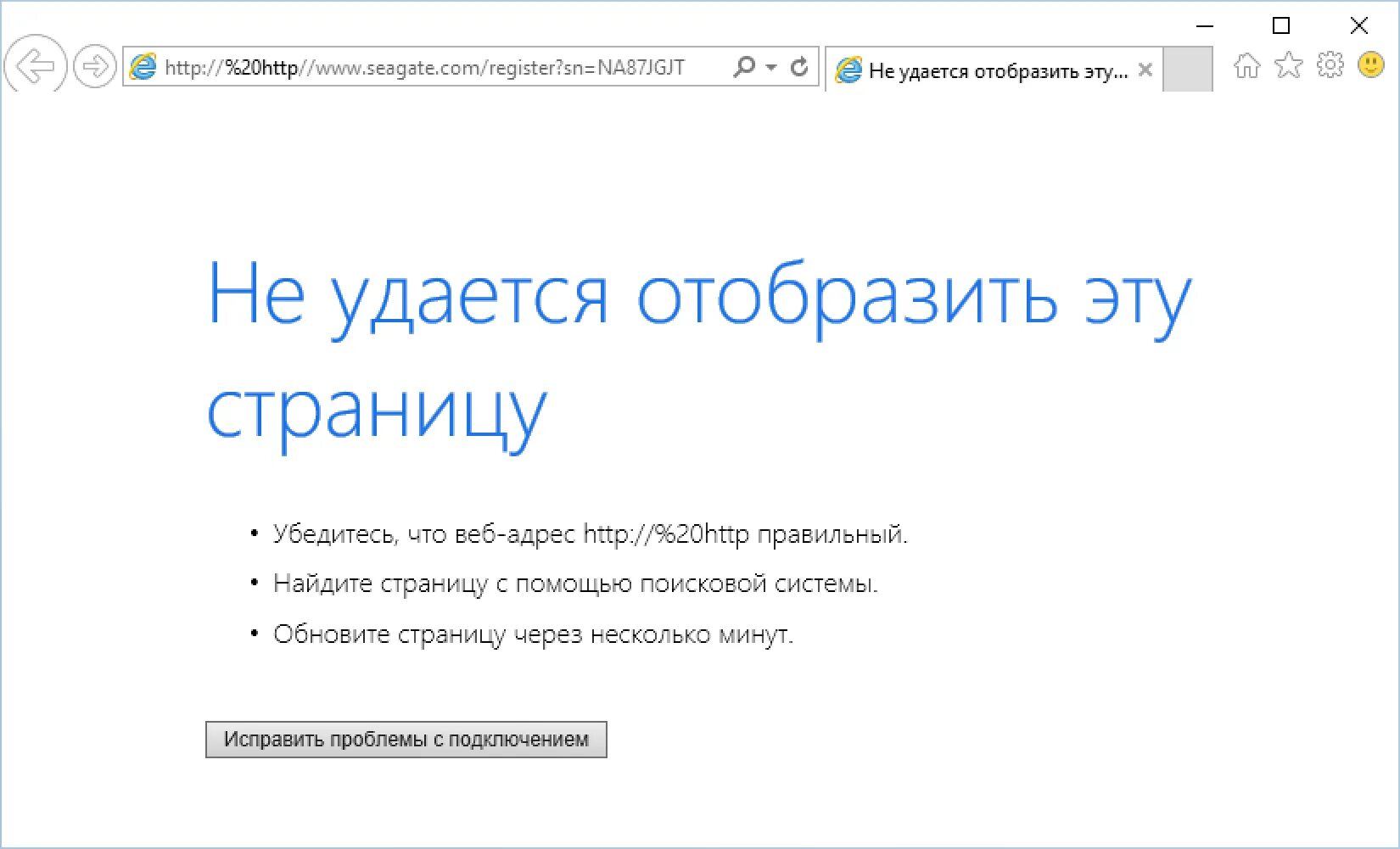1400x849 pixels.
Task: Click the Internet Explorer icon in address bar
Action: click(143, 67)
